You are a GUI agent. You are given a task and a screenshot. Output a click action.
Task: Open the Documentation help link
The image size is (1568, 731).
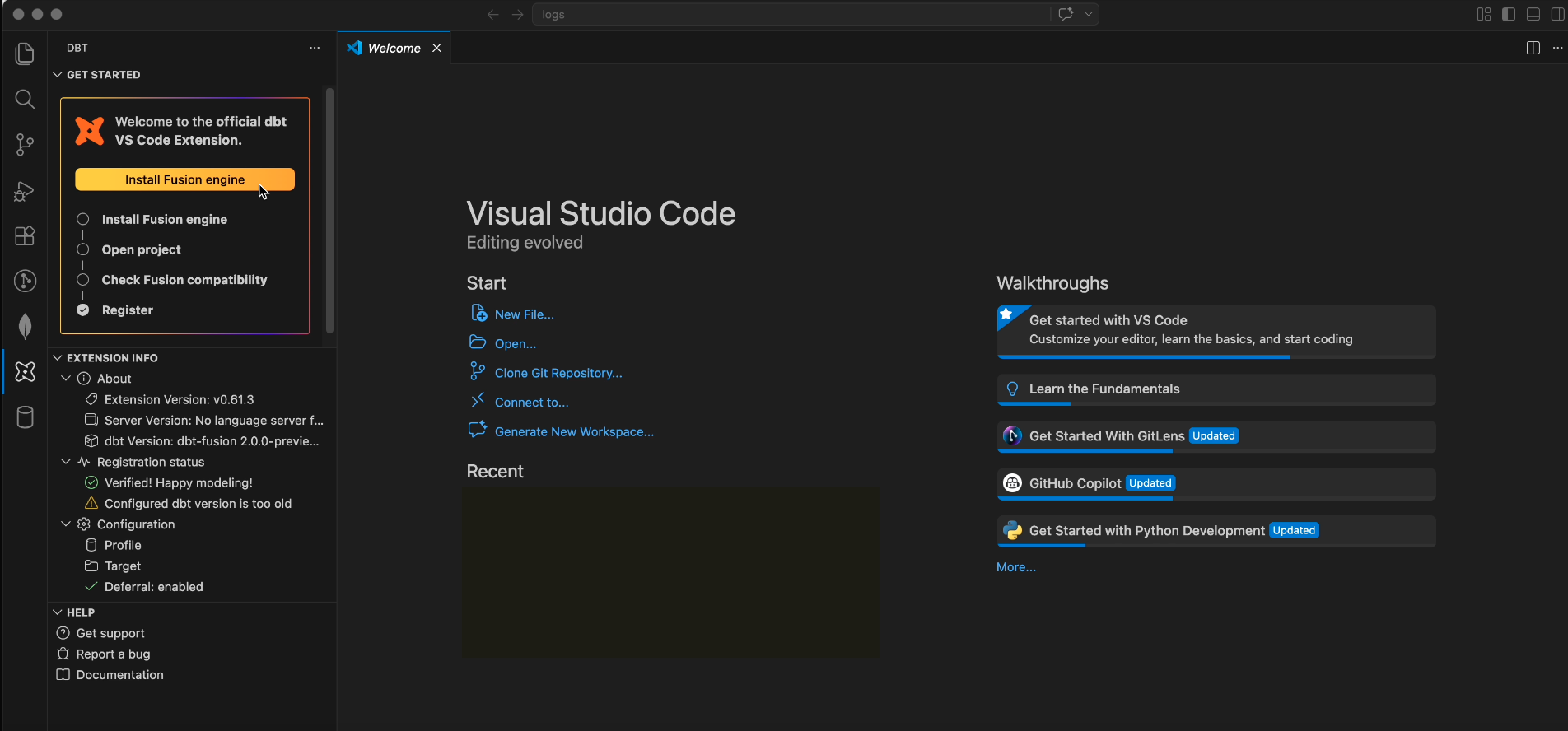pos(191,675)
